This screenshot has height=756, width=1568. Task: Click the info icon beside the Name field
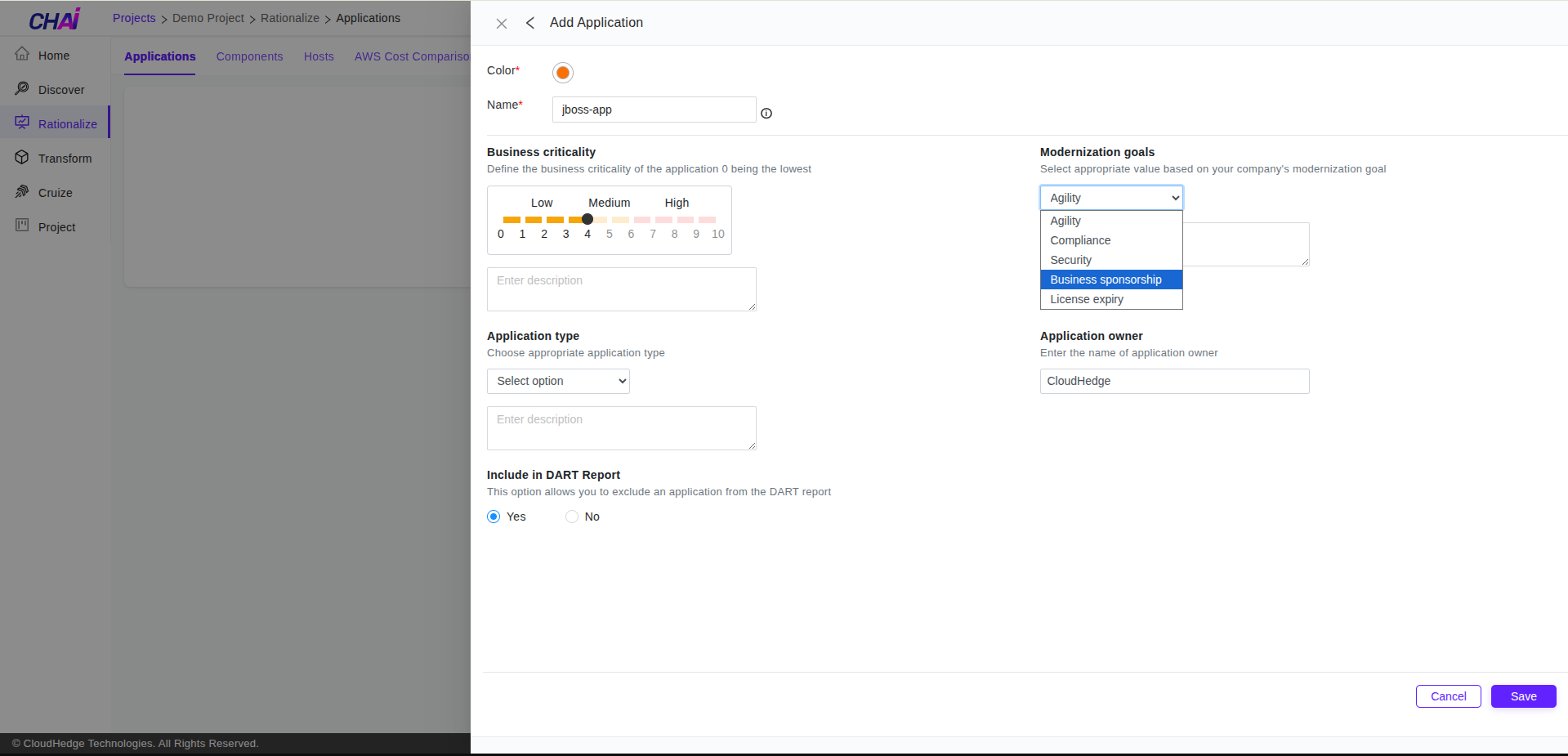(x=766, y=113)
